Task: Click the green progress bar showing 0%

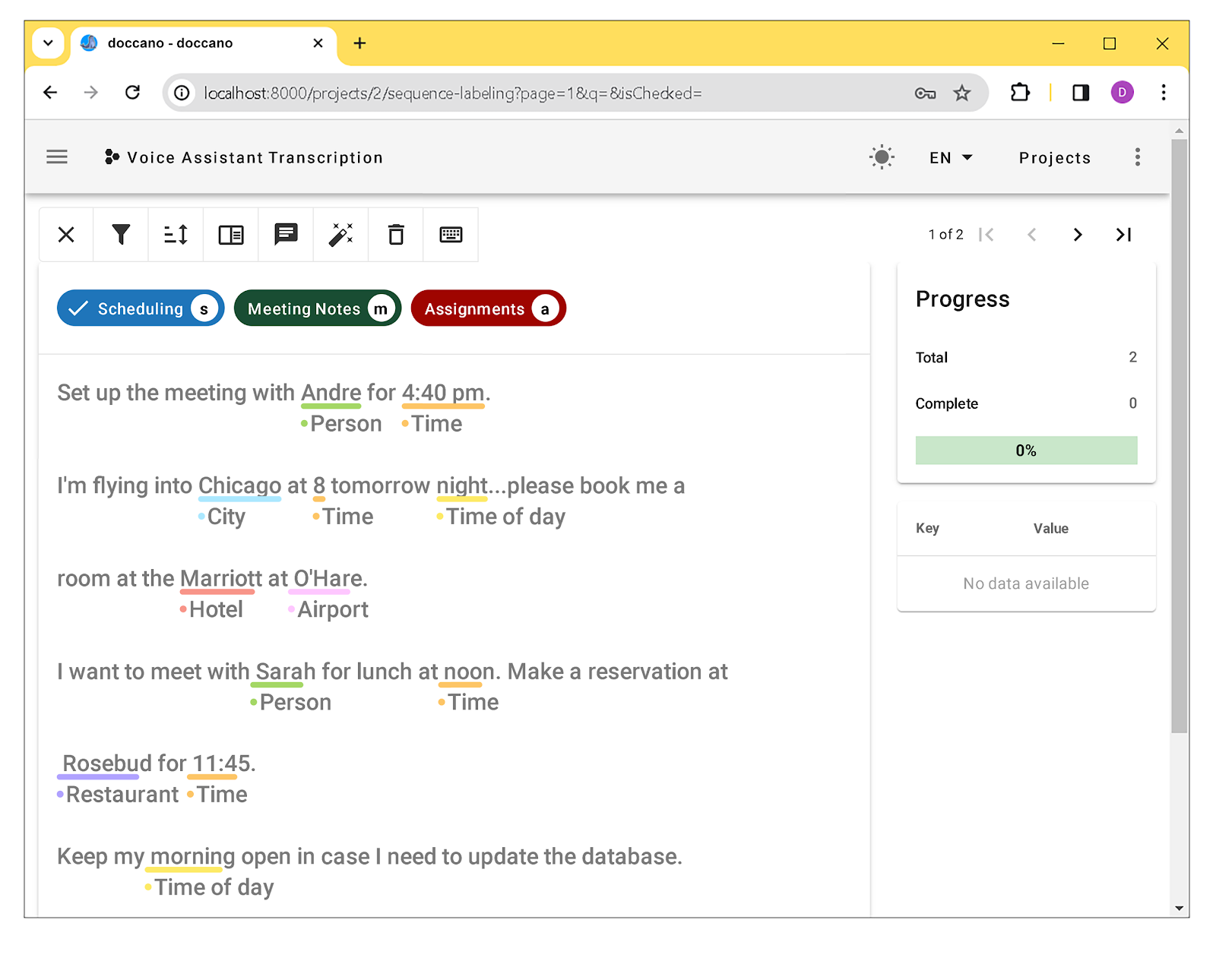Action: 1025,450
